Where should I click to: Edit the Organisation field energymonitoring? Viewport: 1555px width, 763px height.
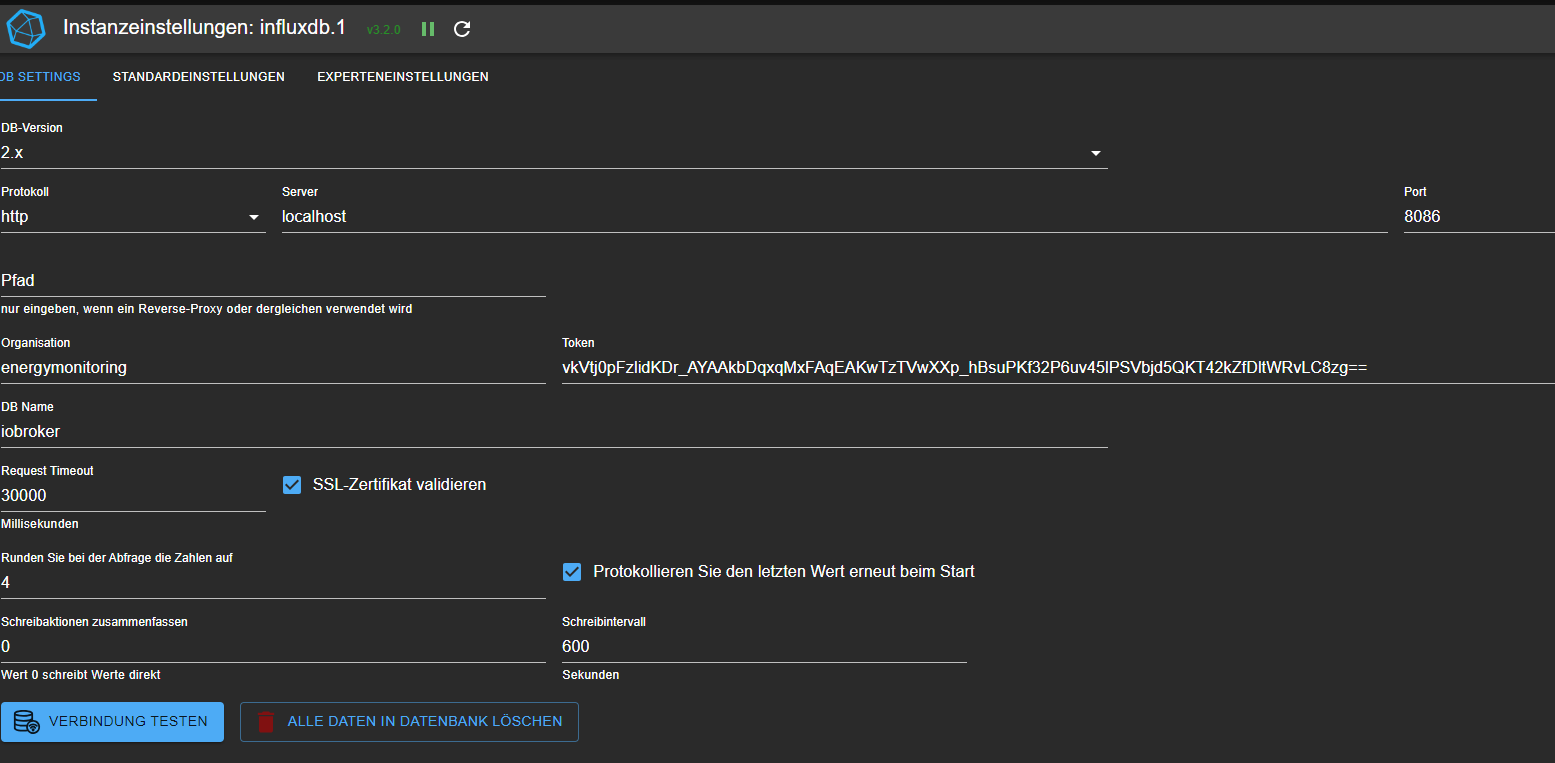[x=273, y=368]
